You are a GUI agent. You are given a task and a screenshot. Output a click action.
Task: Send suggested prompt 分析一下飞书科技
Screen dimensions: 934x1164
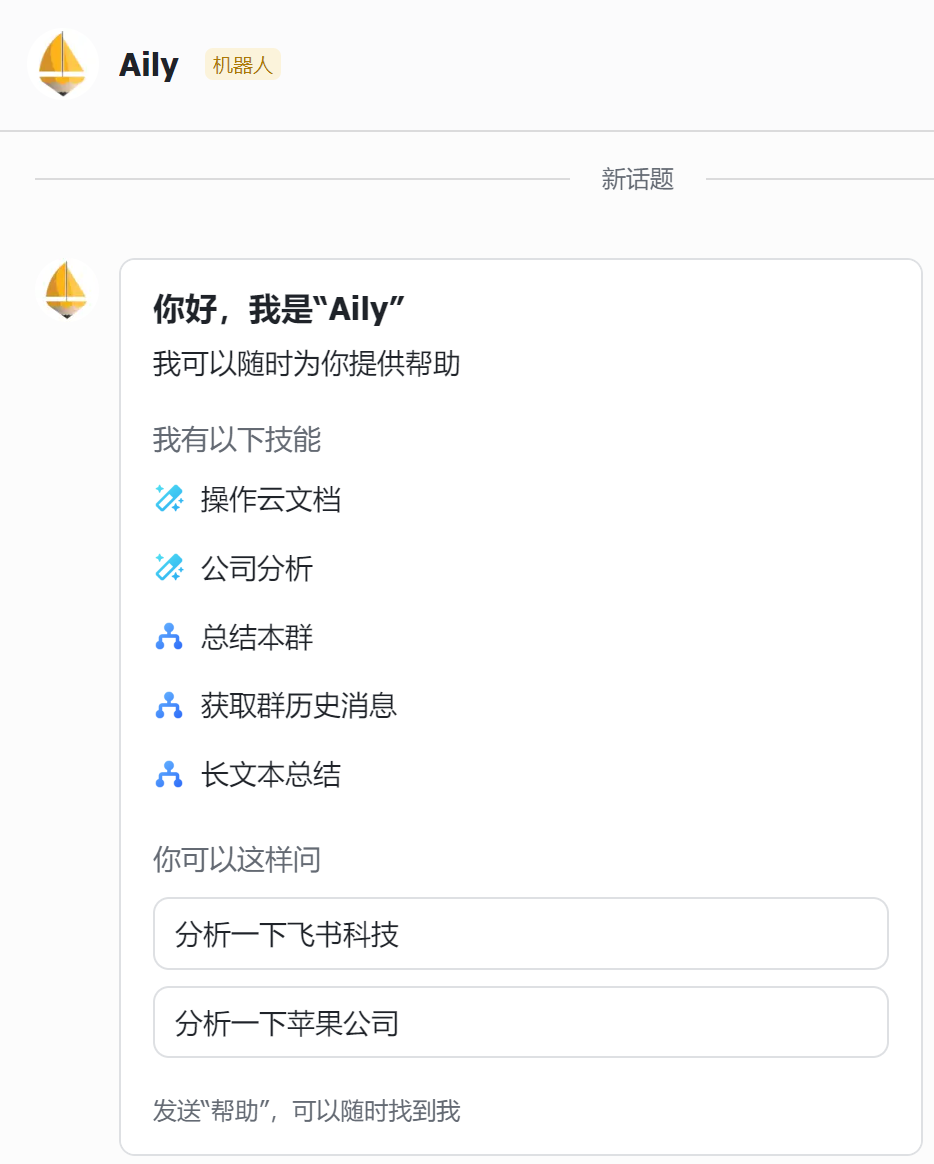[520, 934]
